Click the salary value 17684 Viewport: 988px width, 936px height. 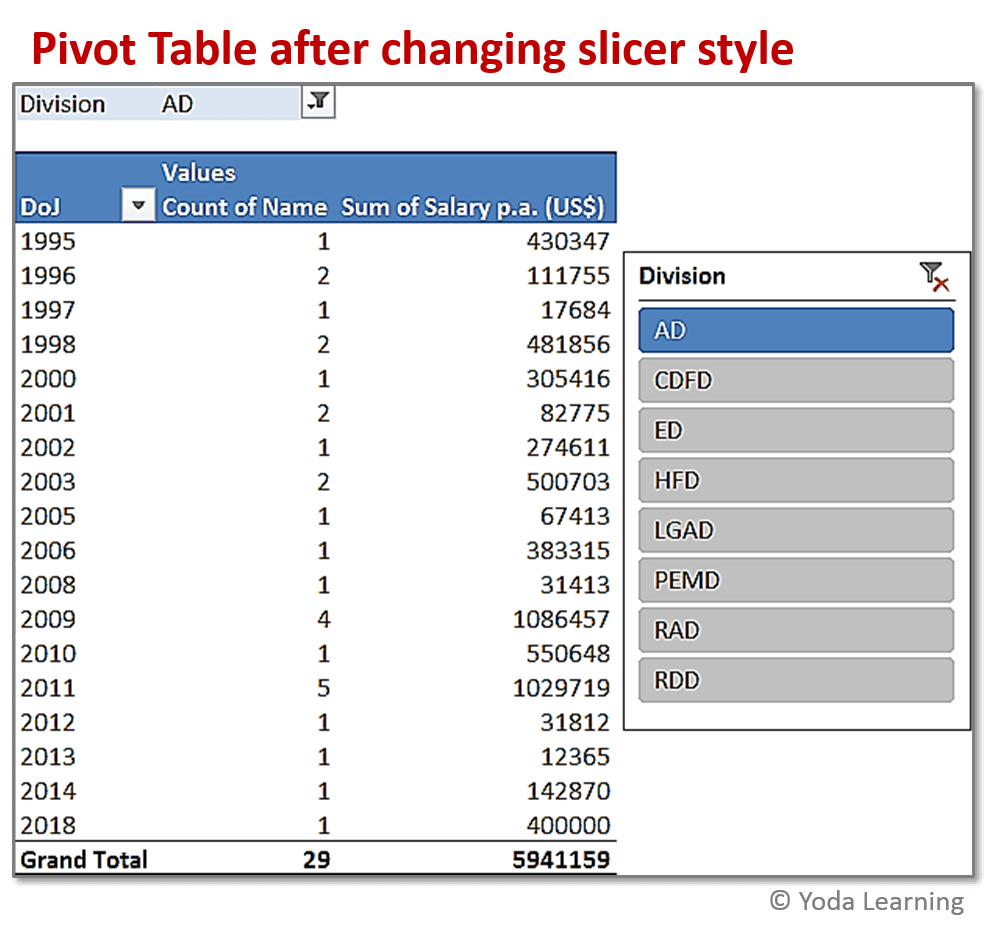[x=575, y=310]
